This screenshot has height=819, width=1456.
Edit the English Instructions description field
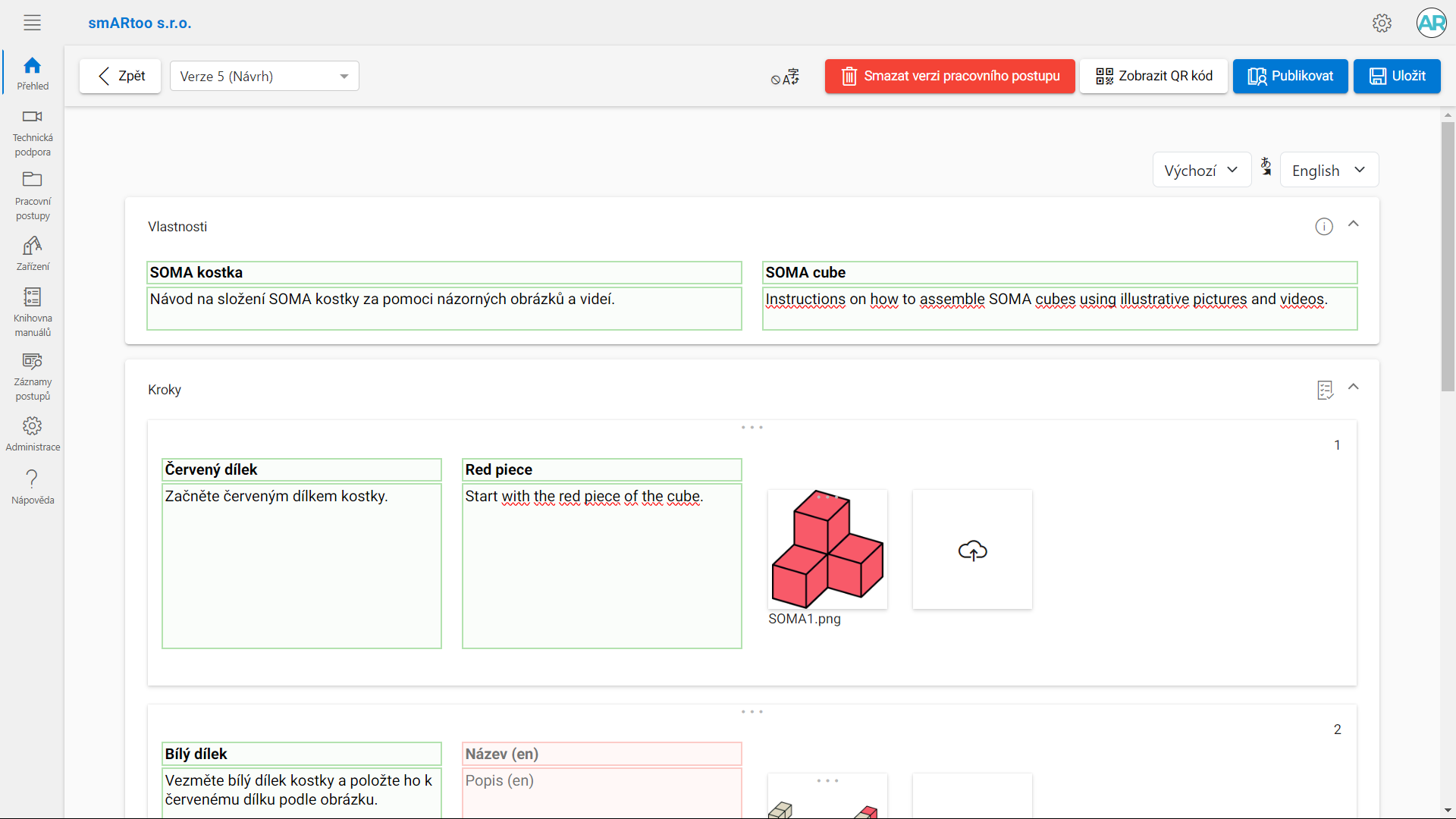(1059, 308)
